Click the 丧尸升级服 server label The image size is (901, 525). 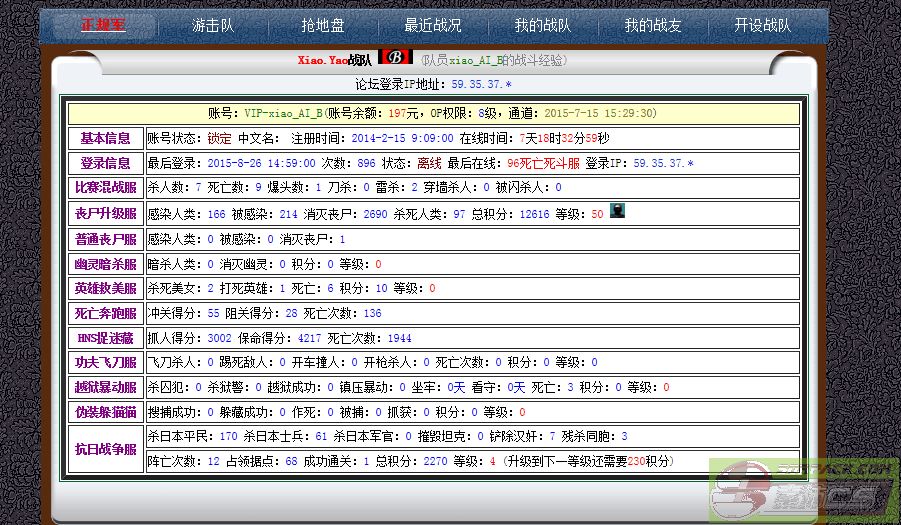click(x=105, y=213)
